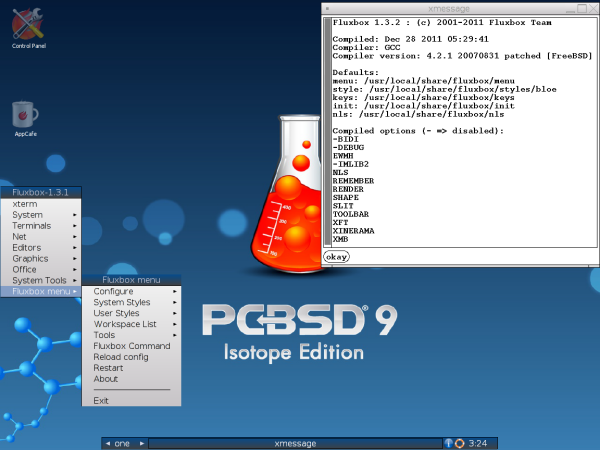This screenshot has height=450, width=600.
Task: Switch to next workspace with right arrow
Action: [142, 443]
